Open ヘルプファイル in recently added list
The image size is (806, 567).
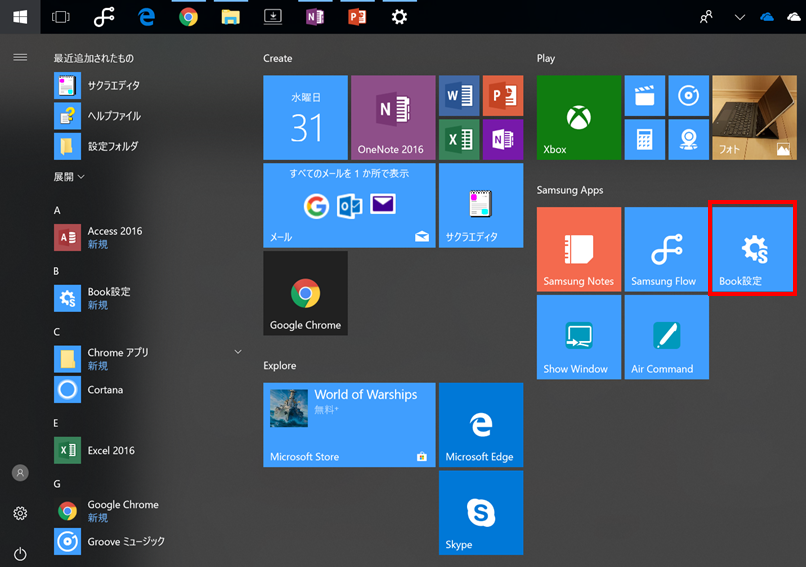pyautogui.click(x=98, y=116)
